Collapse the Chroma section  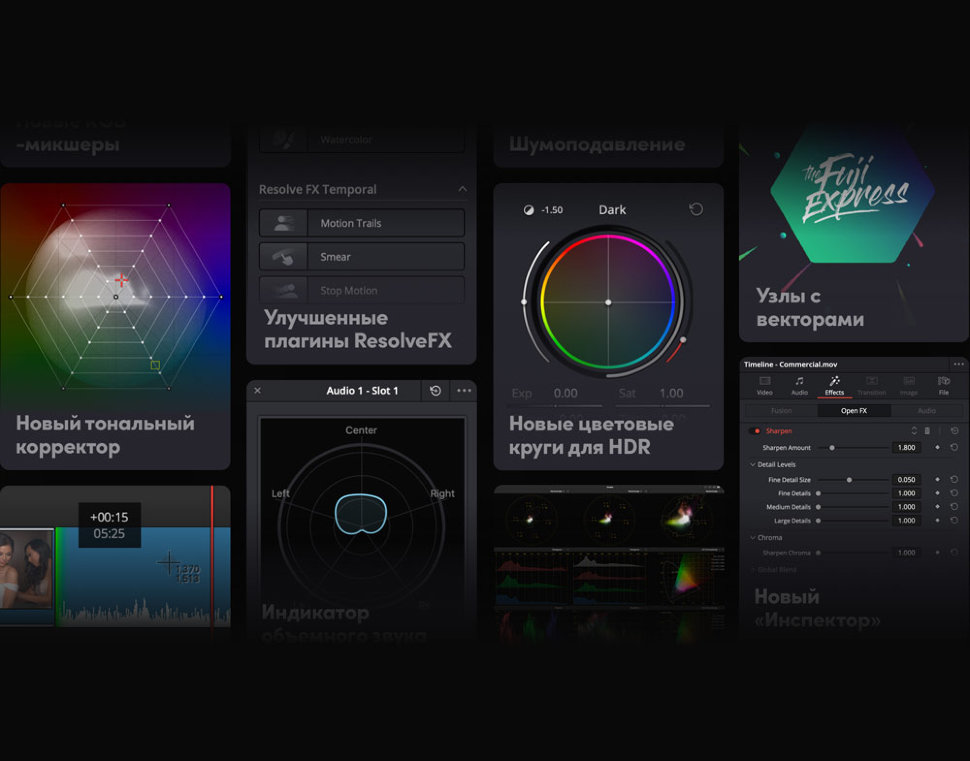752,537
